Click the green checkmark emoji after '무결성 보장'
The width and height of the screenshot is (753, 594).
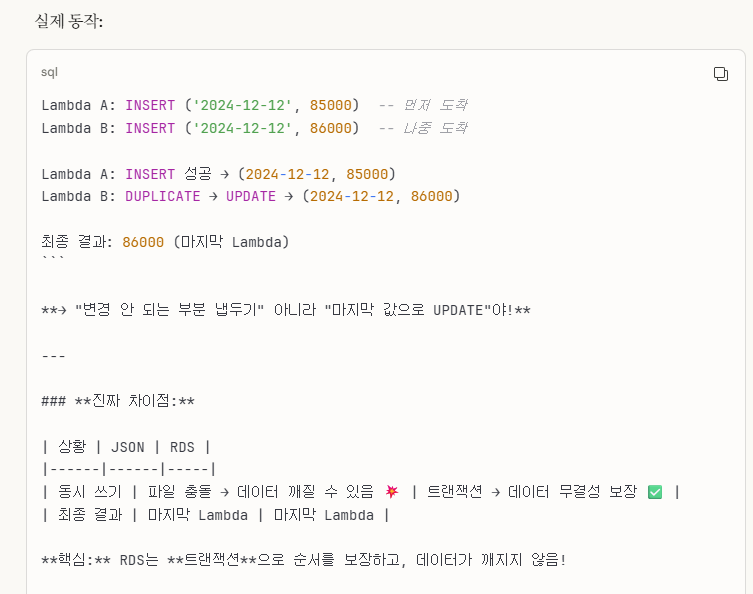(x=655, y=492)
